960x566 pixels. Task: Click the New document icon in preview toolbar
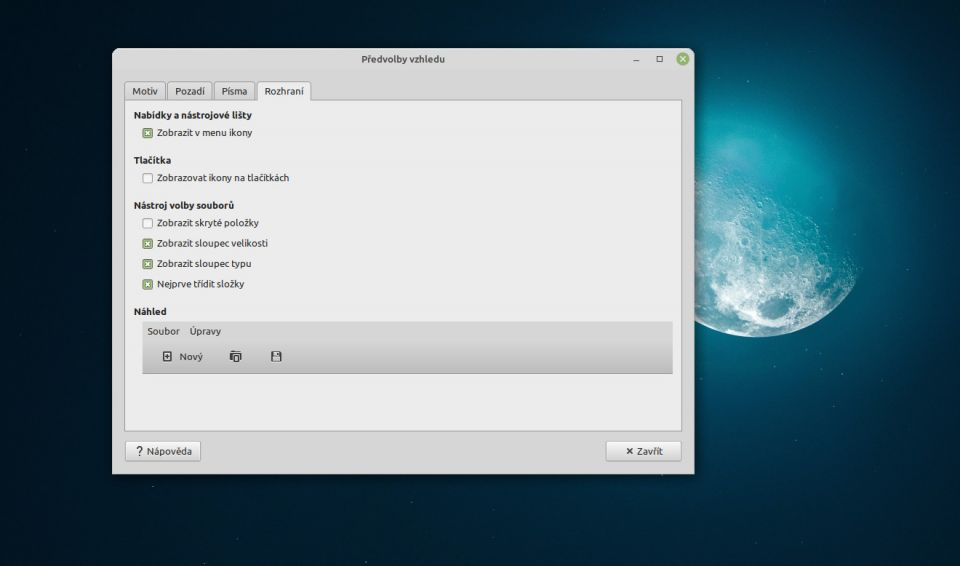(167, 357)
